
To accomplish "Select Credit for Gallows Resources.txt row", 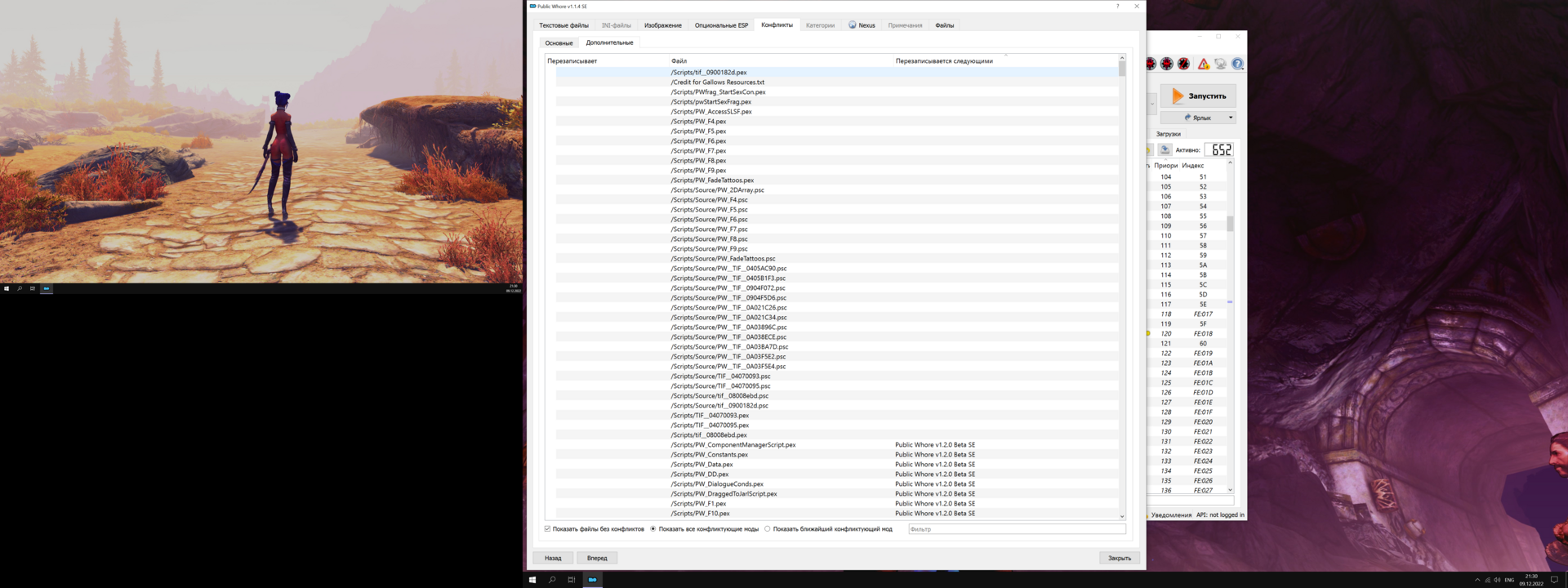I will click(x=837, y=82).
